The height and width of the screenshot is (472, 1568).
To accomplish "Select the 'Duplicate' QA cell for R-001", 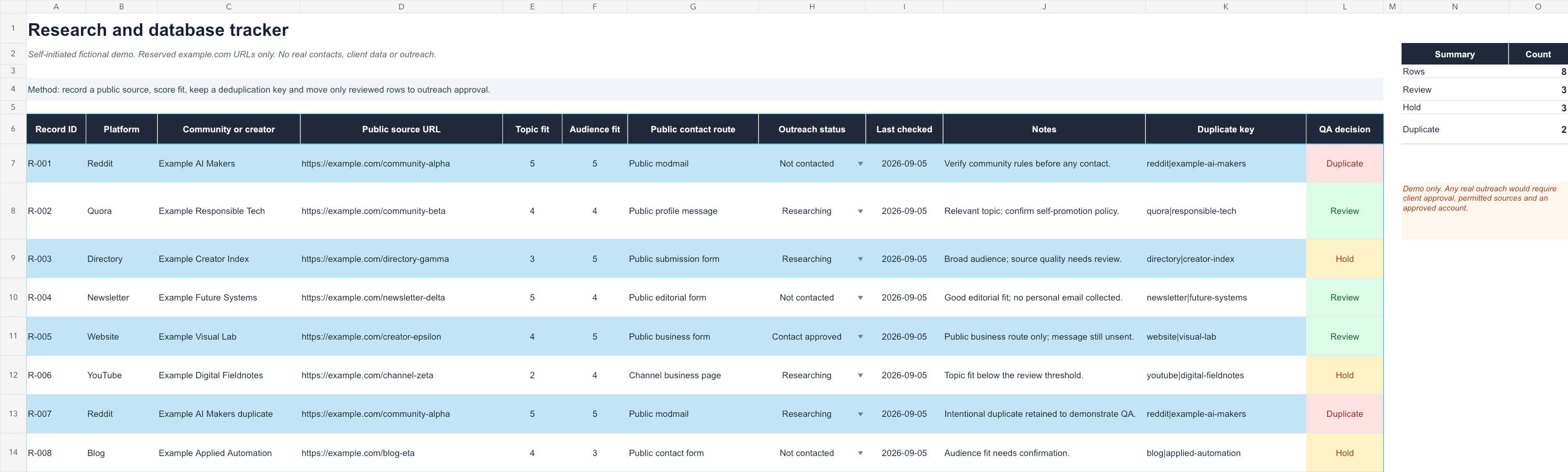I will point(1345,164).
